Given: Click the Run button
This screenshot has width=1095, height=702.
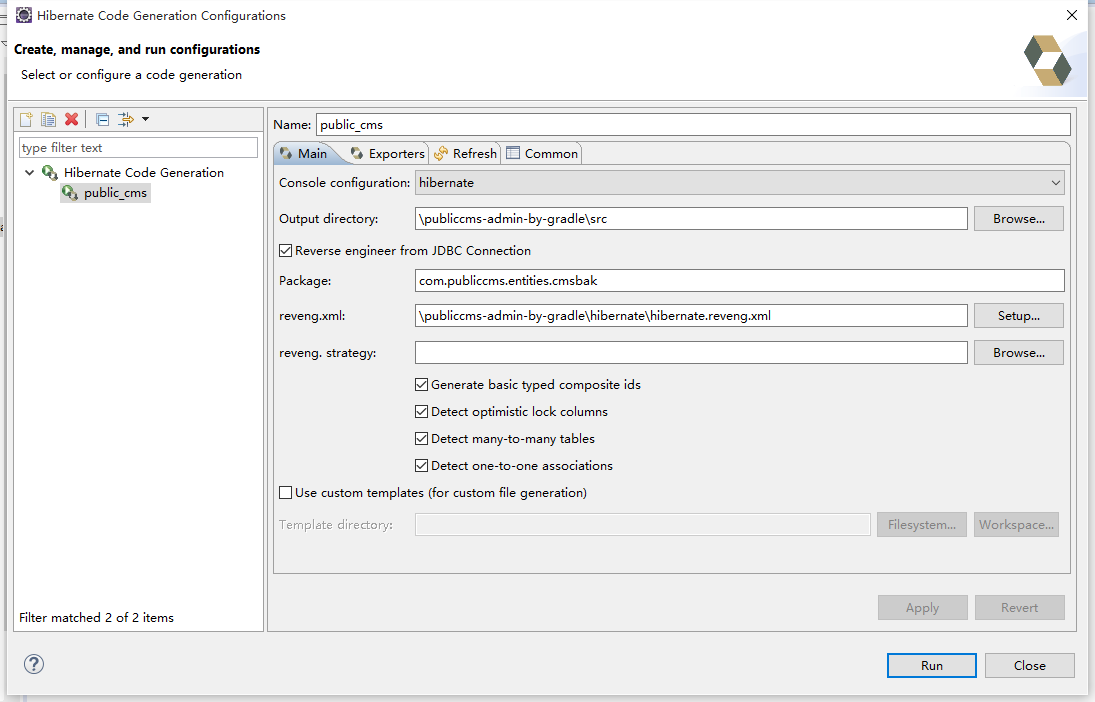Looking at the screenshot, I should click(931, 666).
